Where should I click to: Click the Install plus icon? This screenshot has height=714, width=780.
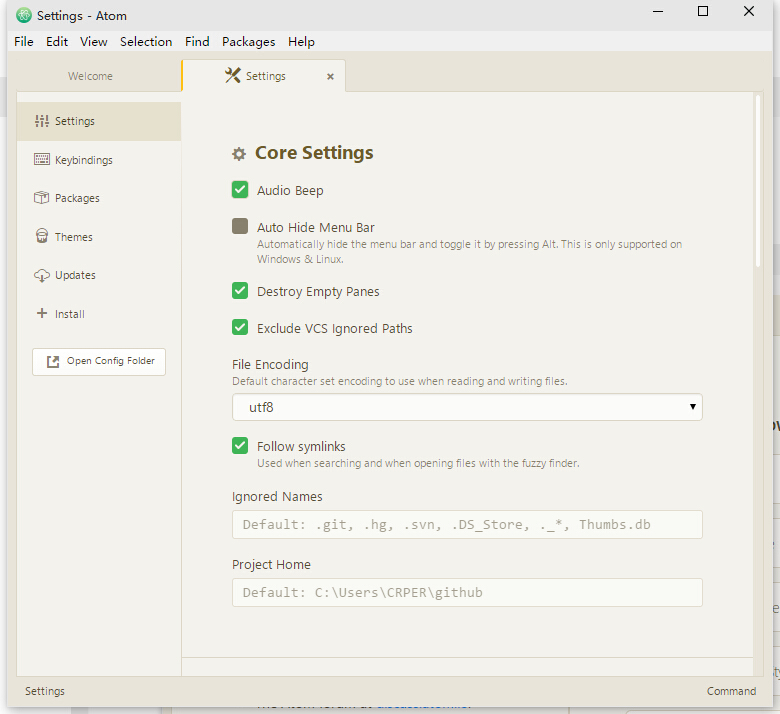tap(41, 313)
